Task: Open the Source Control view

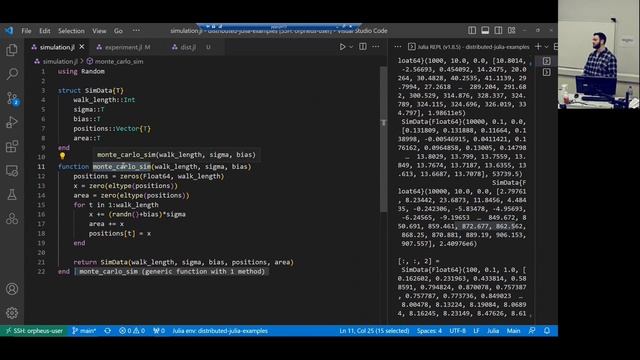Action: point(12,98)
